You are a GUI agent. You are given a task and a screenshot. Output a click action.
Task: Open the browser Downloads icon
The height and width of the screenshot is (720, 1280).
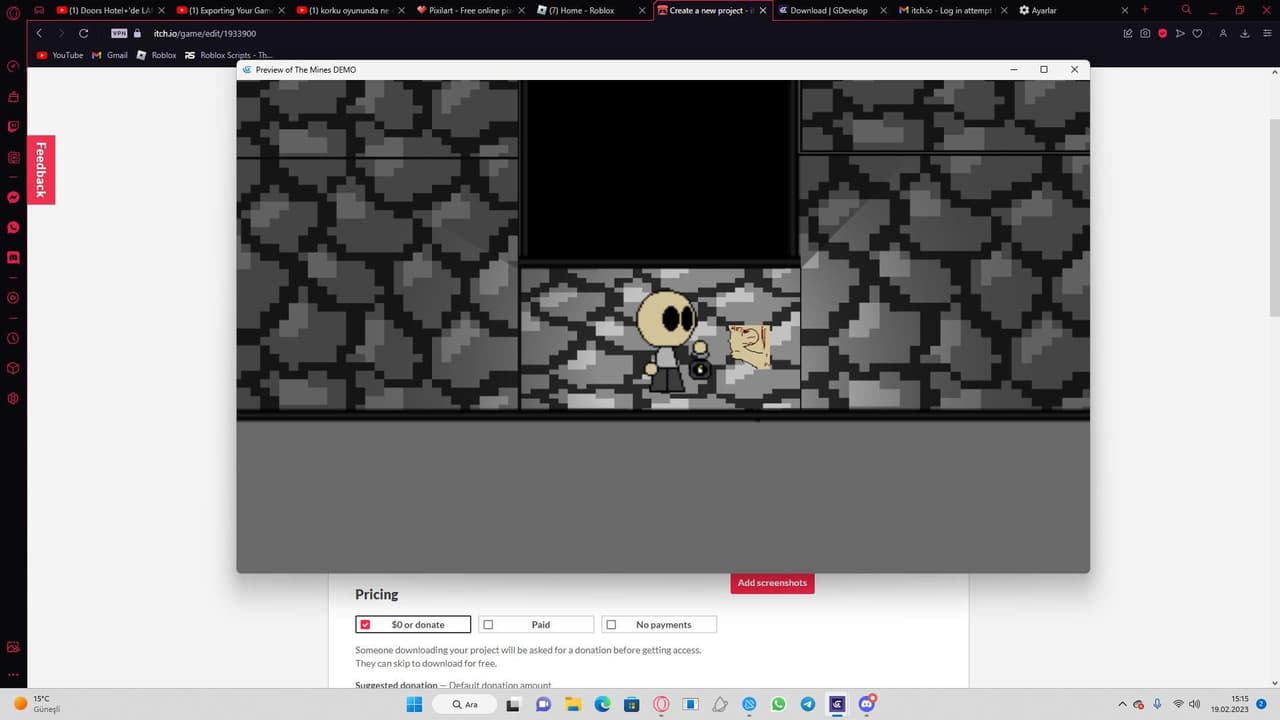pos(1245,33)
